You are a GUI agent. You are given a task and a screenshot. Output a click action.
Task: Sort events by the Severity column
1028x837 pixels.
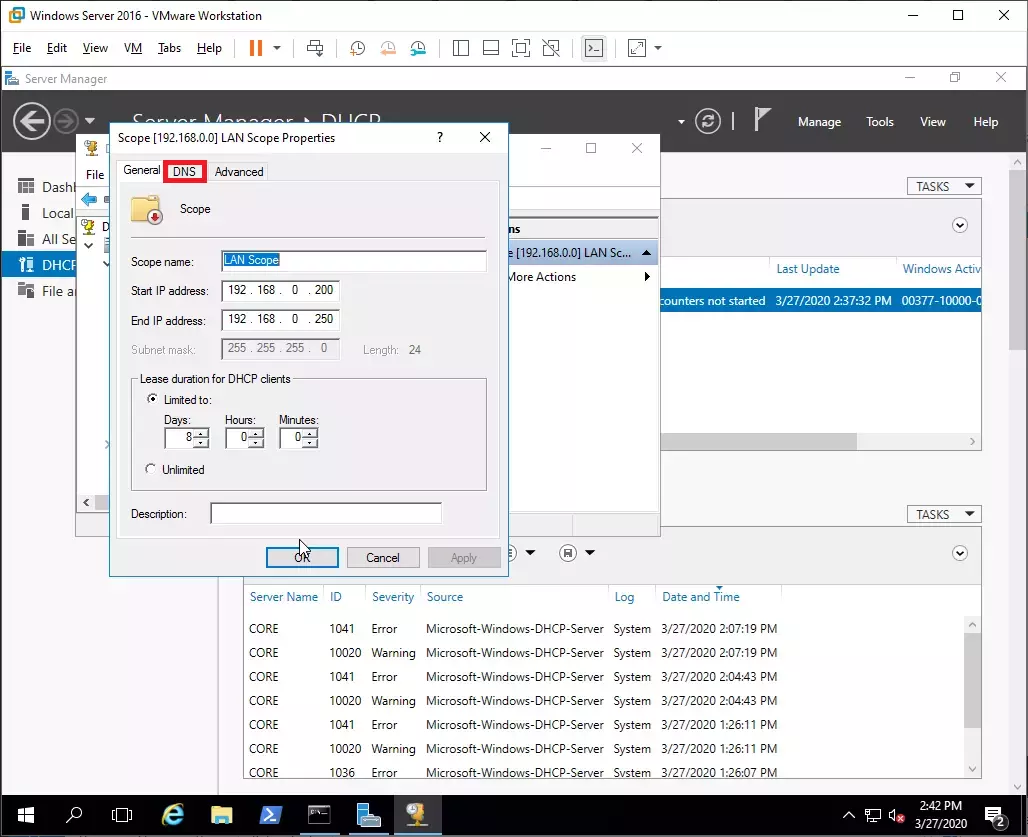point(393,596)
